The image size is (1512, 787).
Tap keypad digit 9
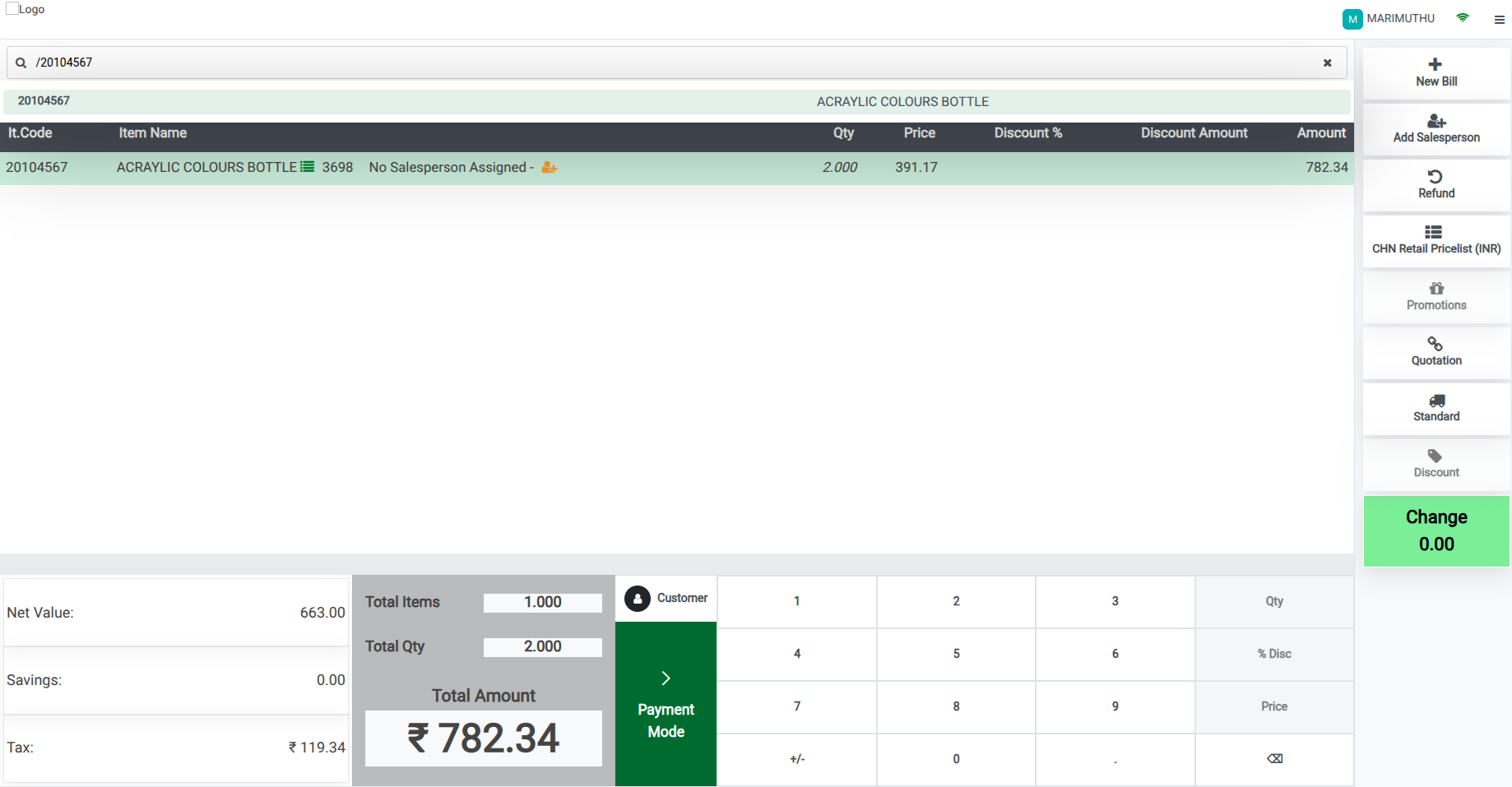pos(1115,706)
